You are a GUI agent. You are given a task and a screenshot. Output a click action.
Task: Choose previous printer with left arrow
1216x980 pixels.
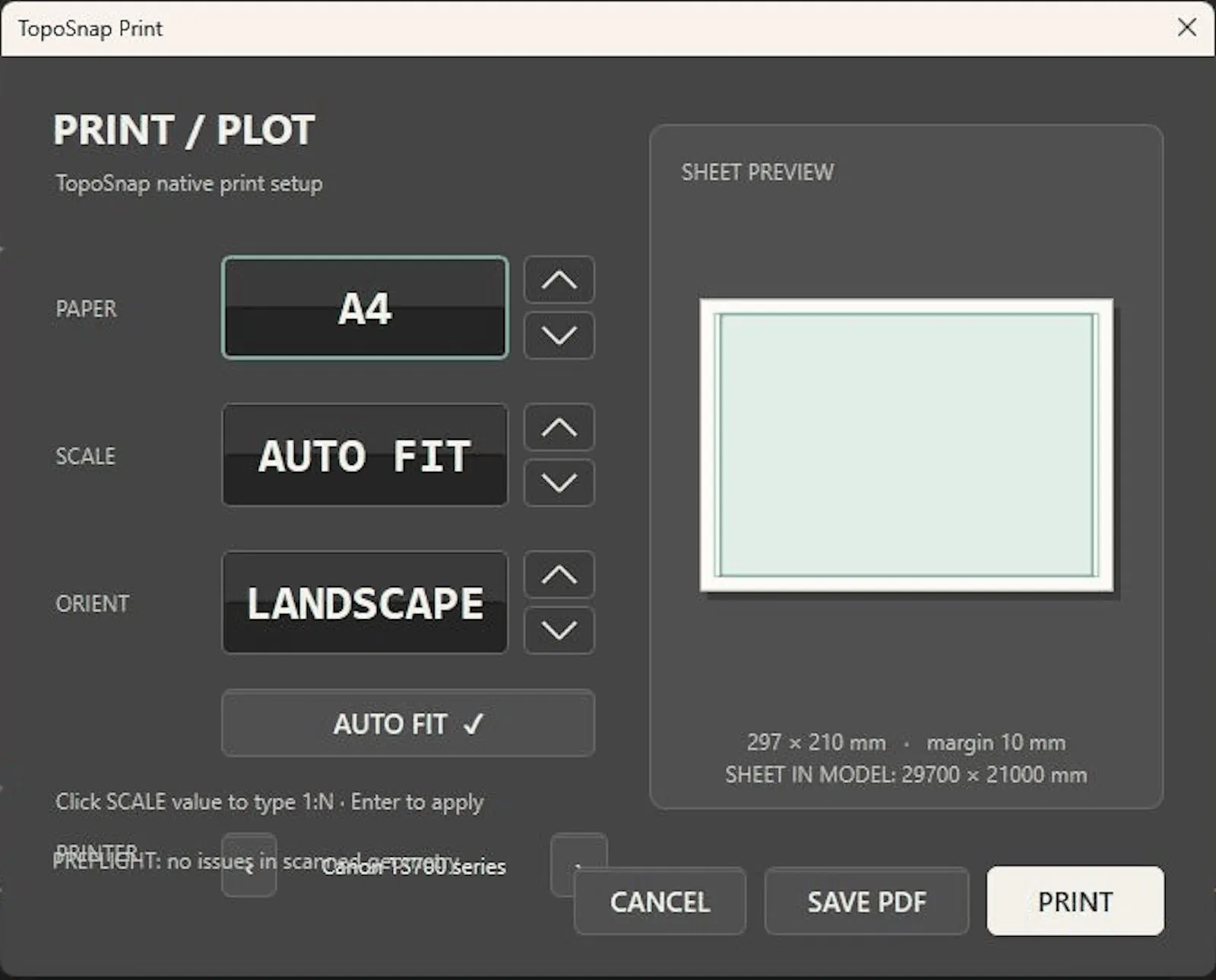click(x=249, y=865)
